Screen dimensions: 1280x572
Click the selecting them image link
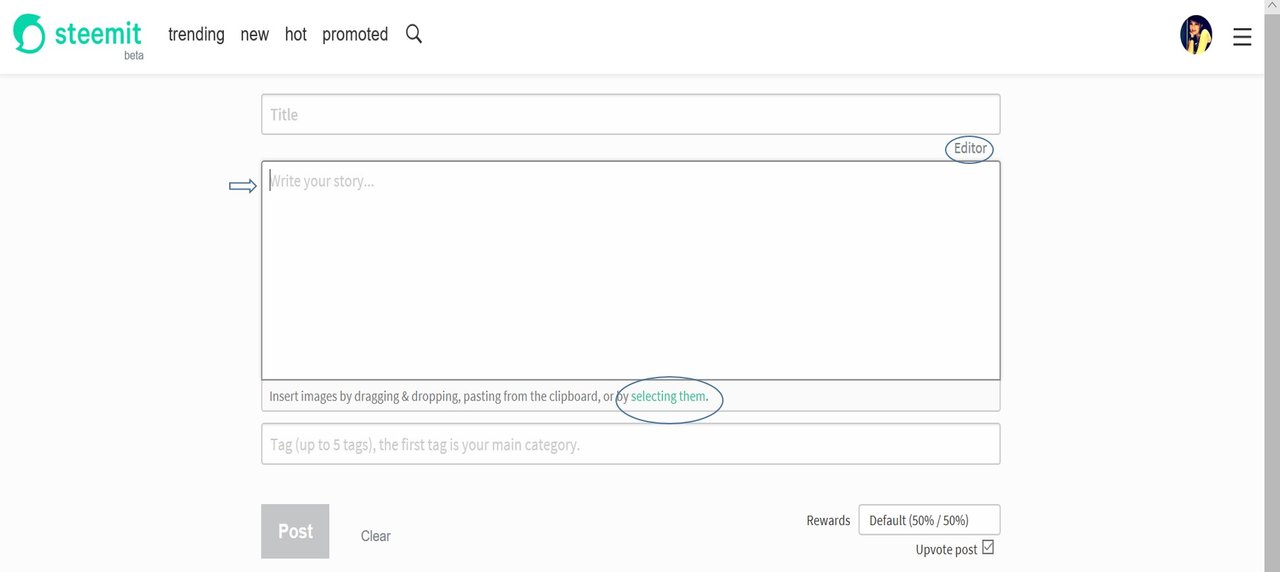click(668, 396)
